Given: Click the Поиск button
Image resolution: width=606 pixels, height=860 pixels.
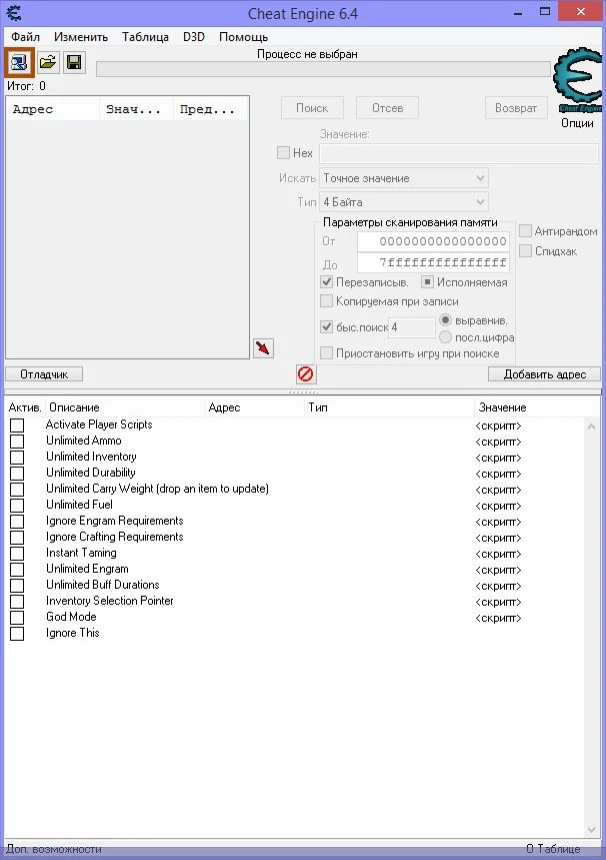Looking at the screenshot, I should pos(312,108).
